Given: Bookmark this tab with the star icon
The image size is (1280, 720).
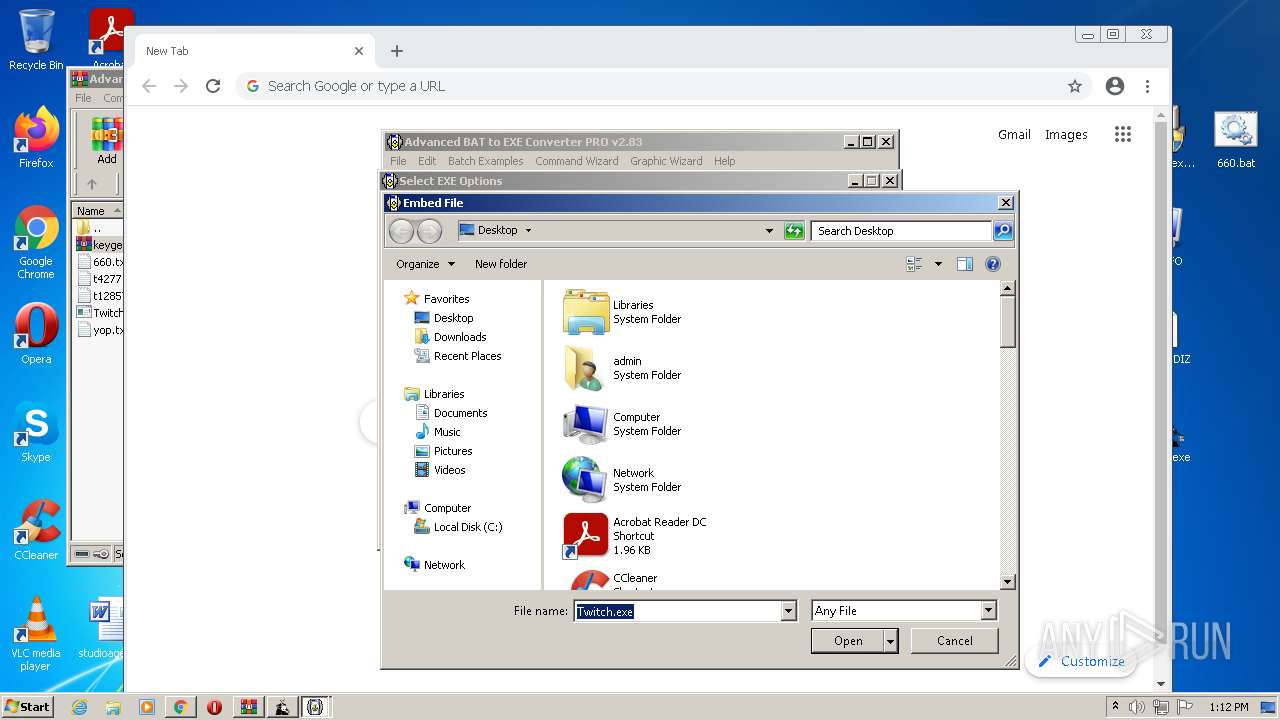Looking at the screenshot, I should pos(1075,86).
